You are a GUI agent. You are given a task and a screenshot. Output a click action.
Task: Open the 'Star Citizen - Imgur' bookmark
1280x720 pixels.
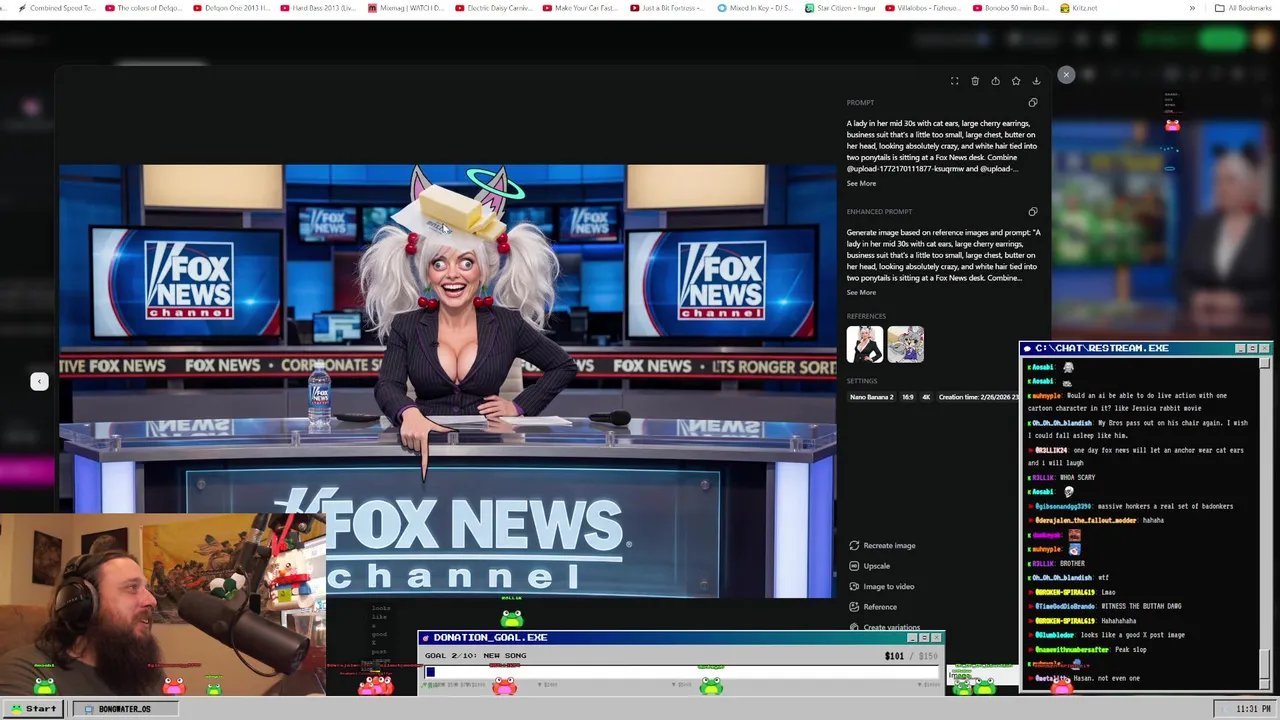[841, 8]
